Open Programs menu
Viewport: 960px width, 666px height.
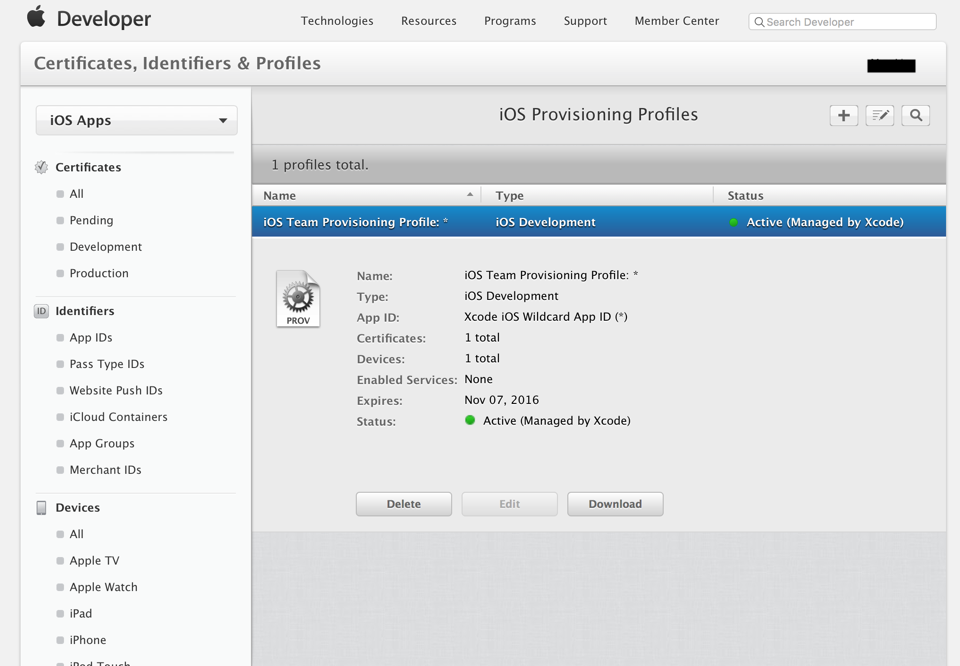pyautogui.click(x=510, y=21)
